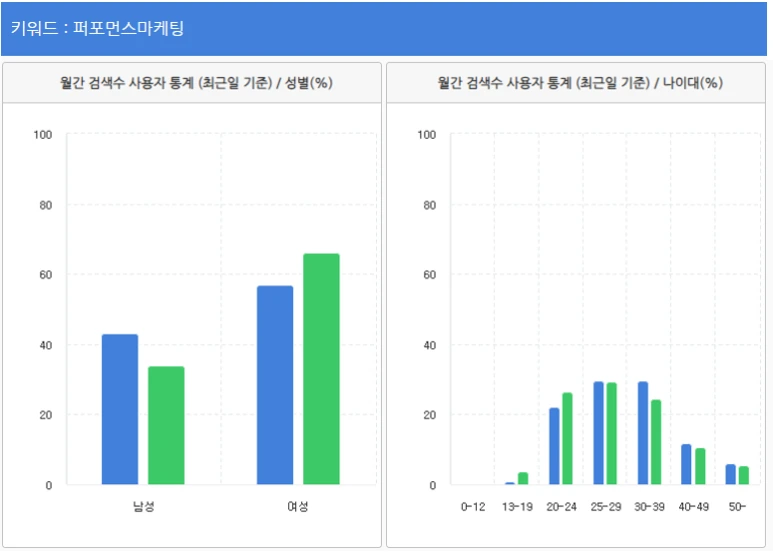Viewport: 773px width, 554px height.
Task: Select the 남성 axis label
Action: [x=143, y=506]
